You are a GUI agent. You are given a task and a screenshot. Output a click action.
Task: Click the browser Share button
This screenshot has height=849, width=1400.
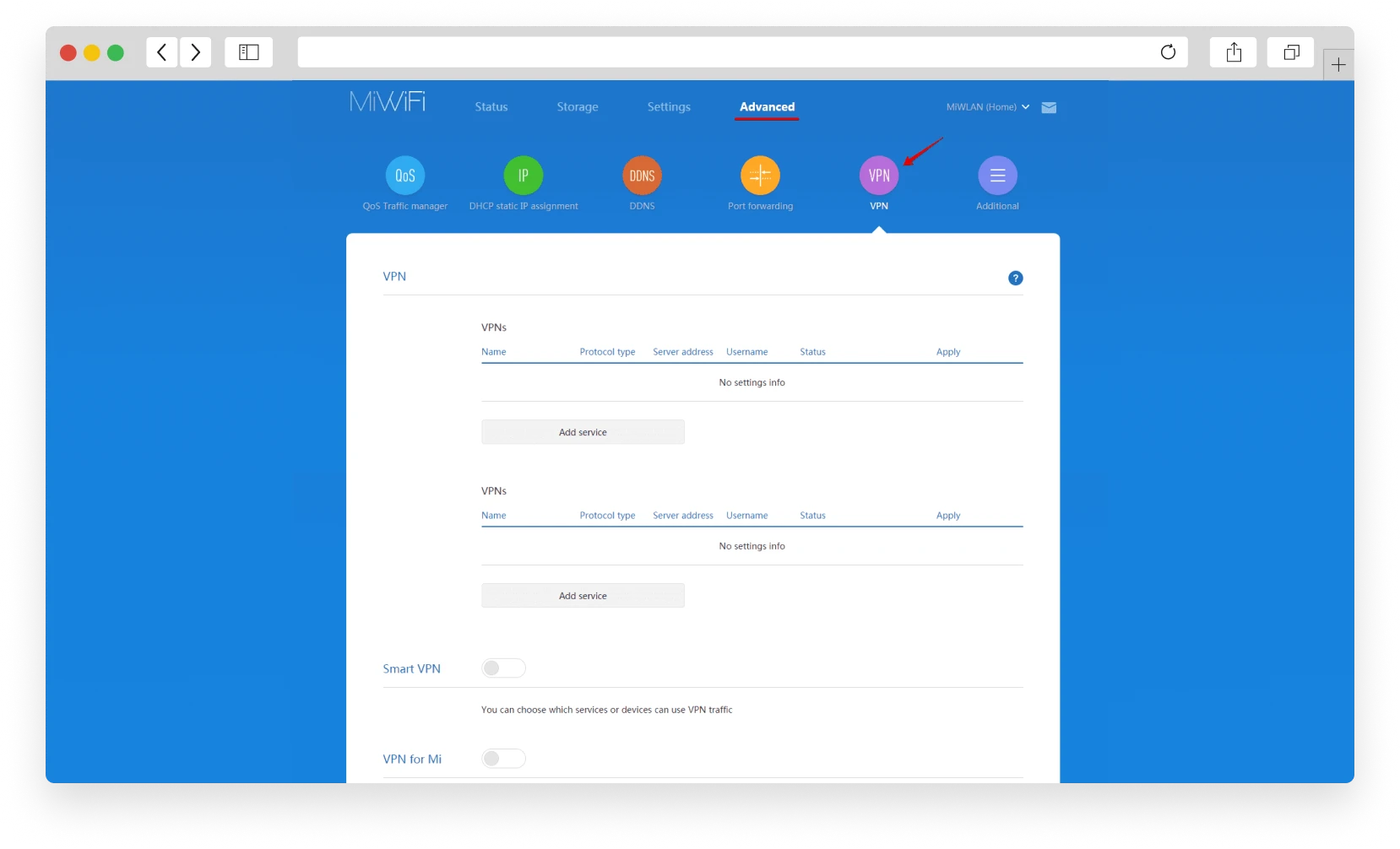[x=1234, y=52]
